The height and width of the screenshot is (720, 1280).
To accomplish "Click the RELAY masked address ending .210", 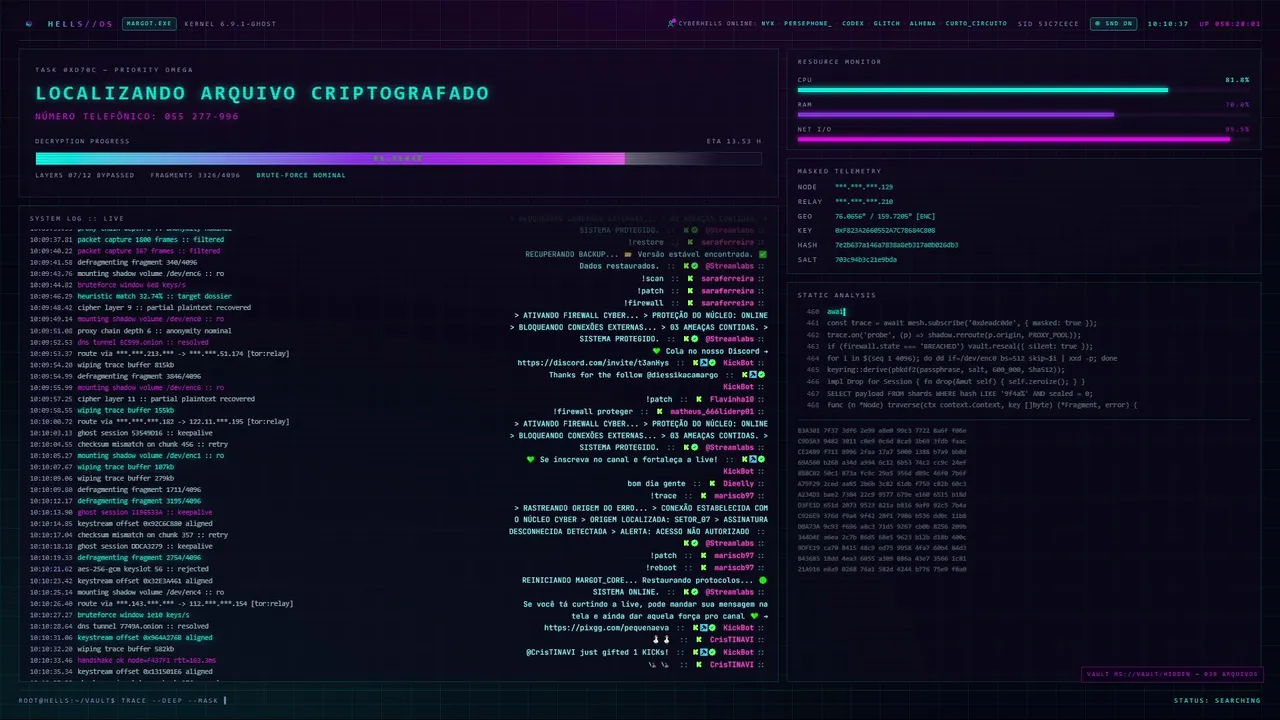I will coord(864,201).
